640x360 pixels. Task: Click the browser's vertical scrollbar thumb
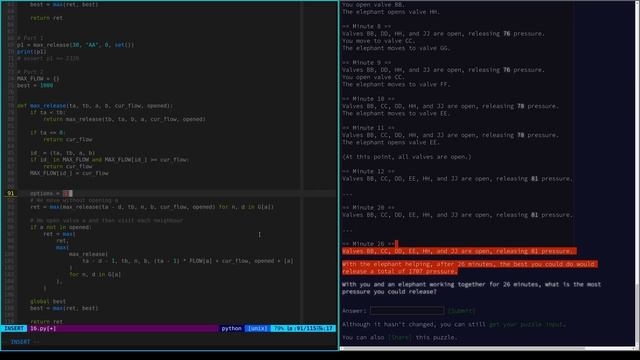637,314
